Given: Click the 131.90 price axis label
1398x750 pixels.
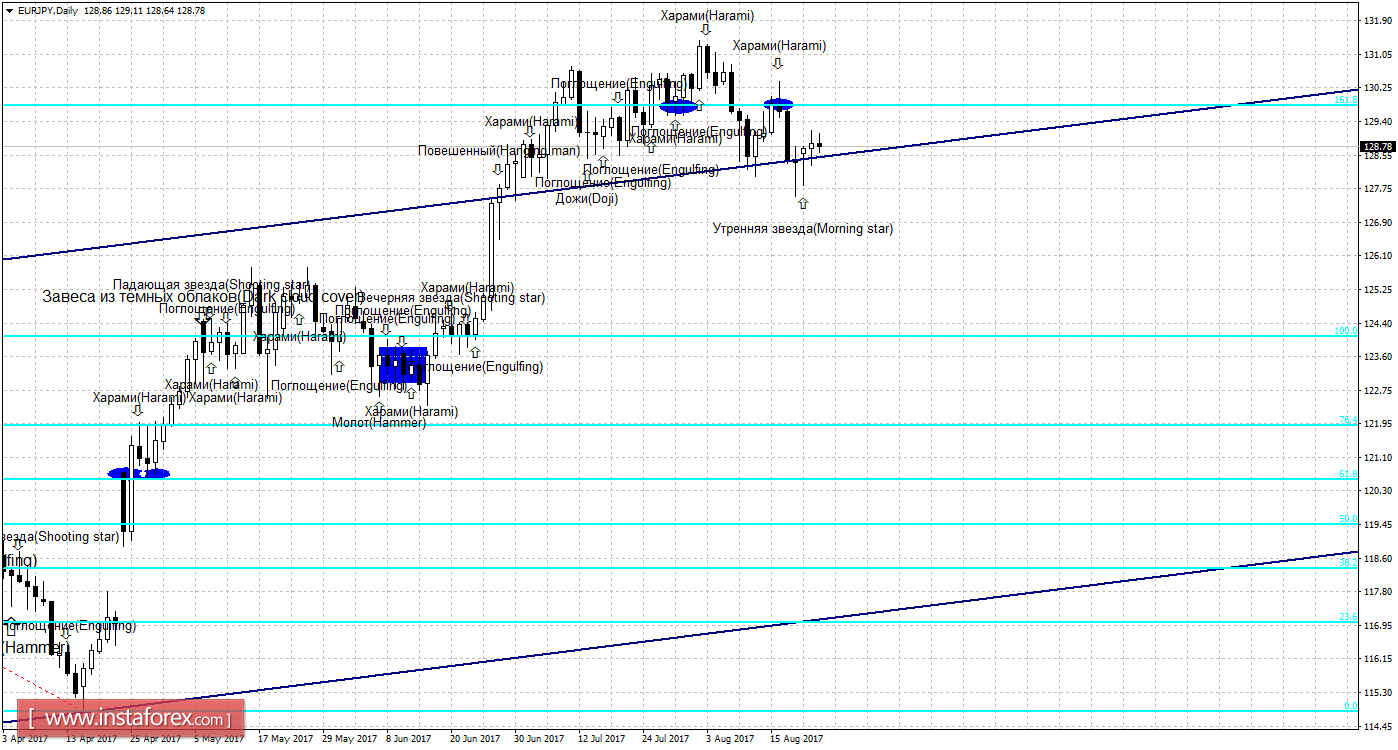Looking at the screenshot, I should click(x=1379, y=20).
